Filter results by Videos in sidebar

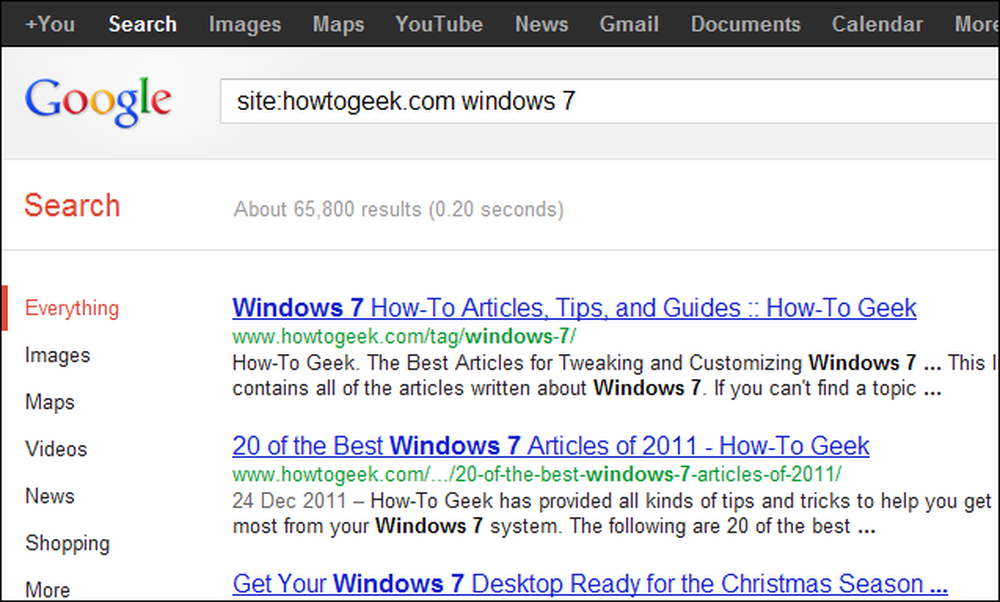(56, 449)
